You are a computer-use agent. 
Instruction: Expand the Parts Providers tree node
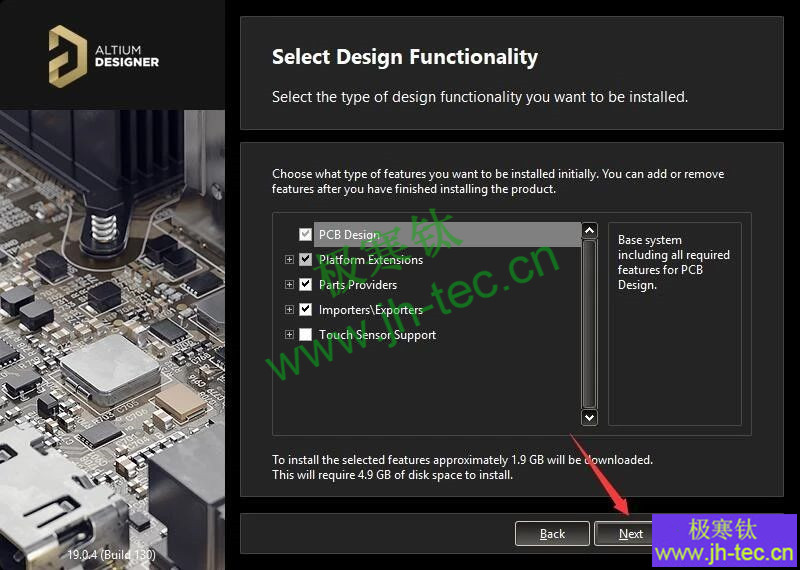tap(289, 284)
